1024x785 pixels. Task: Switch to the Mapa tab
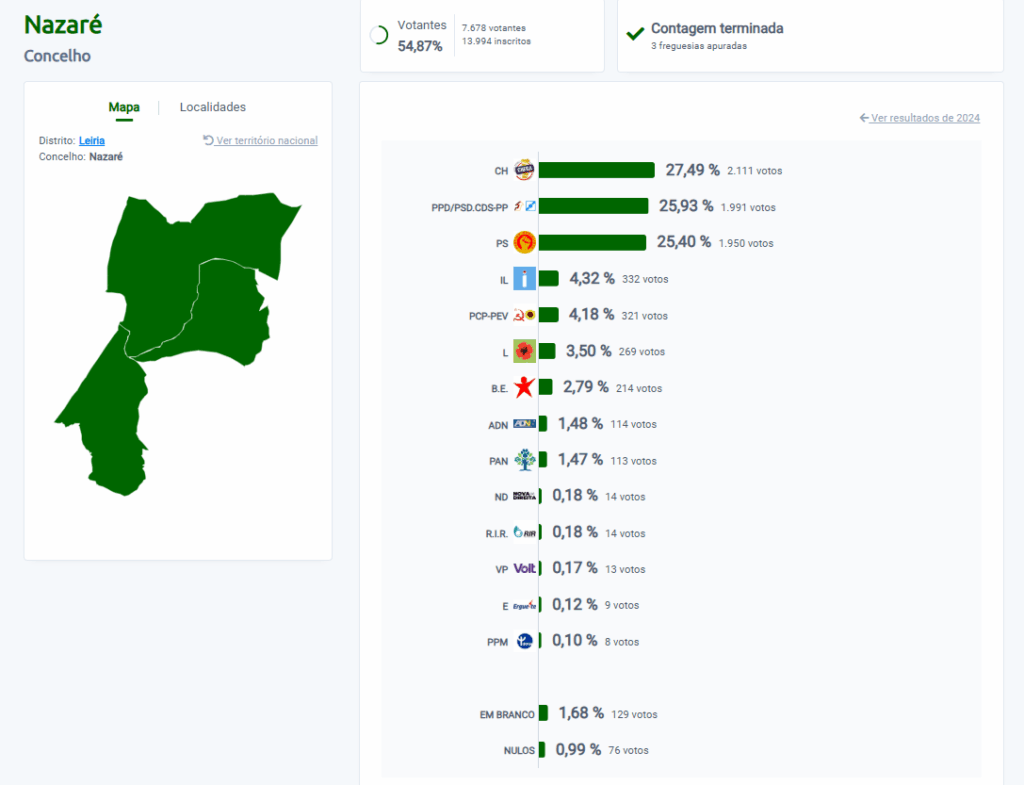tap(124, 107)
